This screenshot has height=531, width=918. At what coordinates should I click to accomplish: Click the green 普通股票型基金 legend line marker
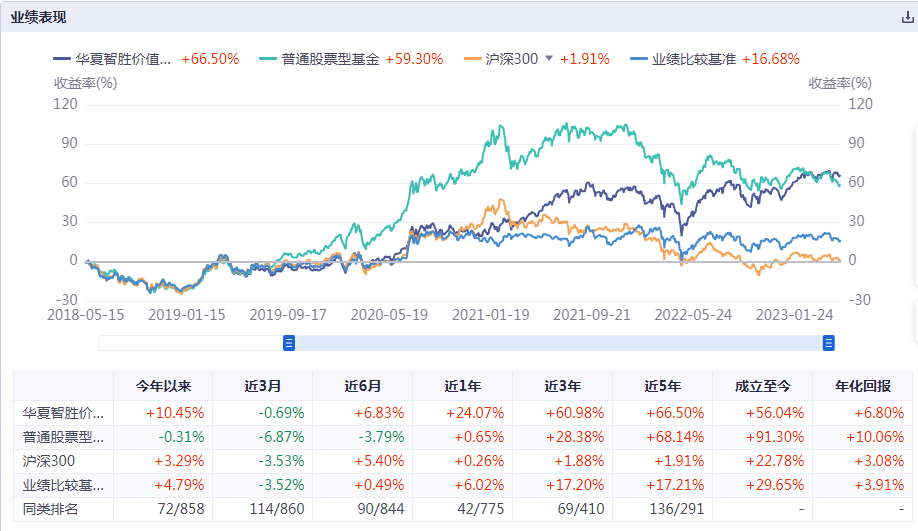tap(270, 60)
